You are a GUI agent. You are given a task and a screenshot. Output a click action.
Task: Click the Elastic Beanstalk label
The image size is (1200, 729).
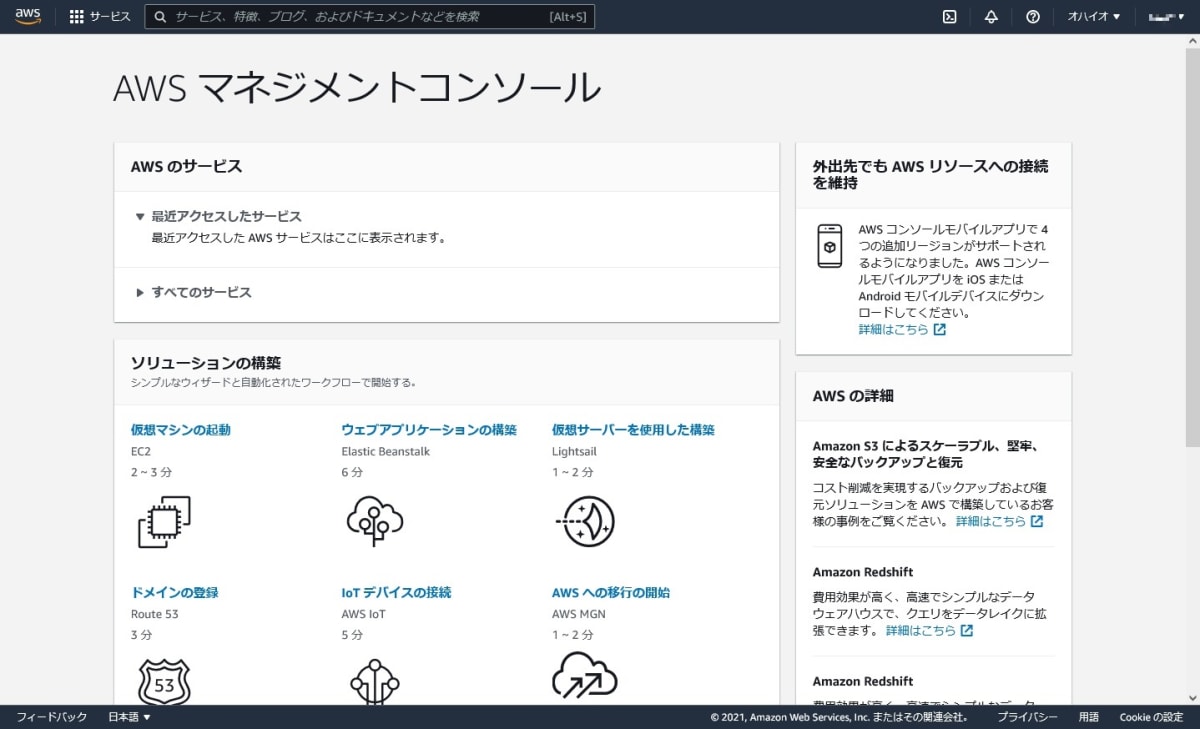[386, 452]
